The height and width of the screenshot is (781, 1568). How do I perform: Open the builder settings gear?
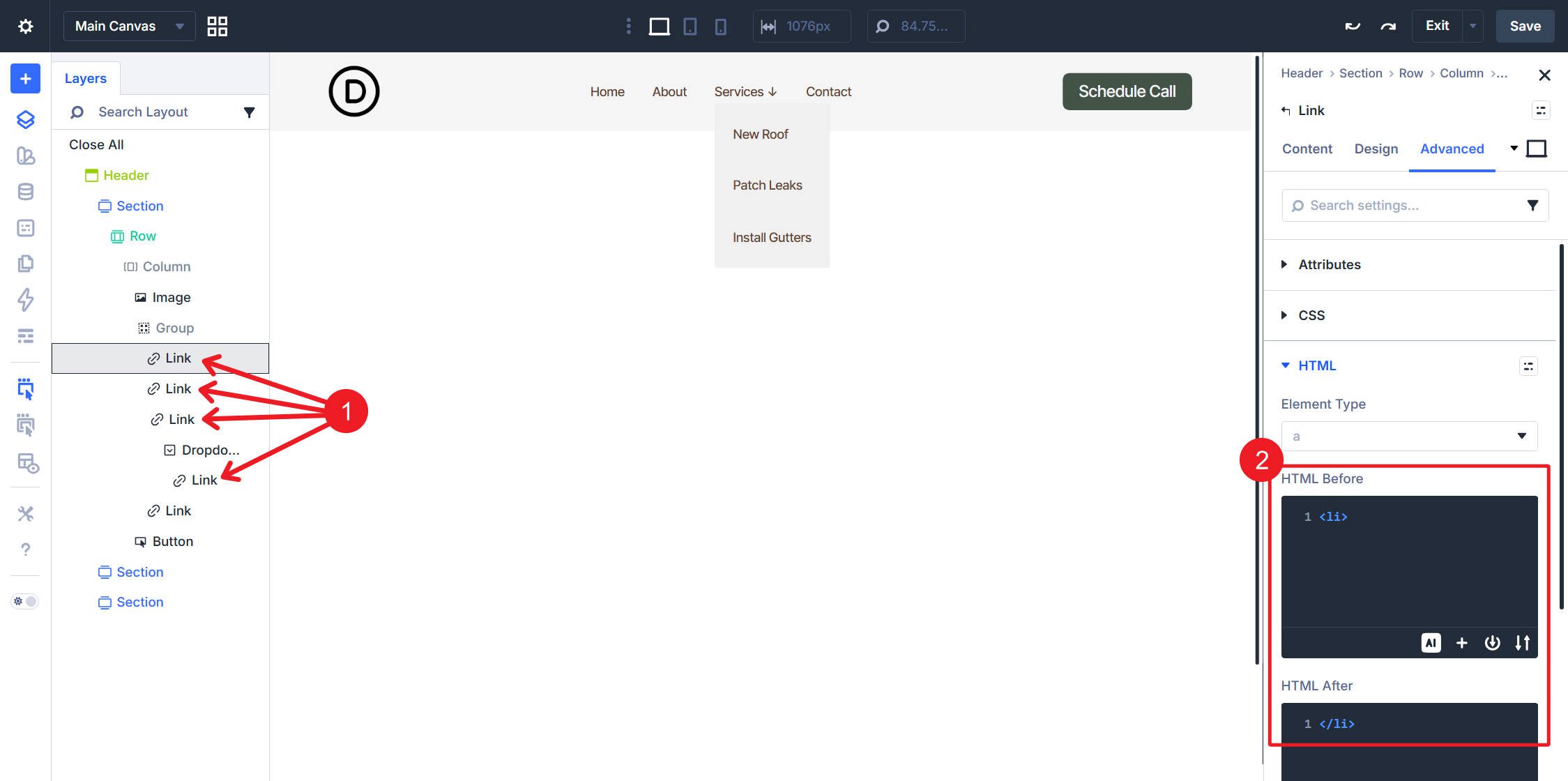pyautogui.click(x=26, y=26)
